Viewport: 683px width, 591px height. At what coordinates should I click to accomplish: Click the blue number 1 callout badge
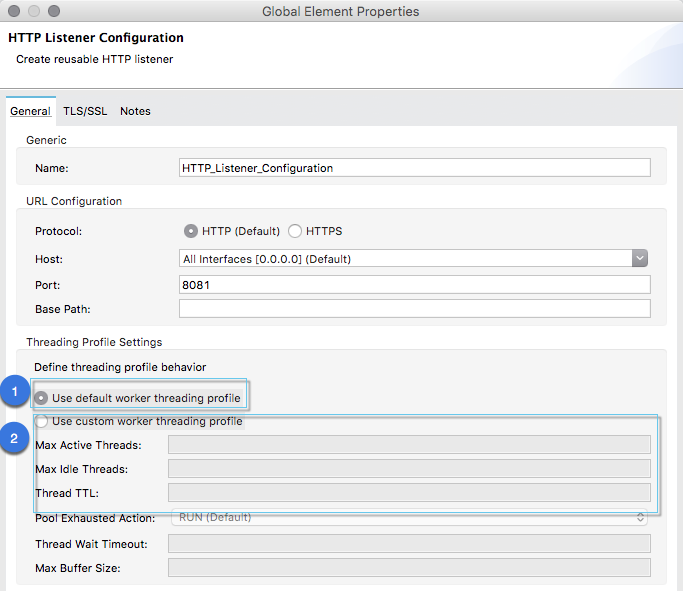(15, 392)
